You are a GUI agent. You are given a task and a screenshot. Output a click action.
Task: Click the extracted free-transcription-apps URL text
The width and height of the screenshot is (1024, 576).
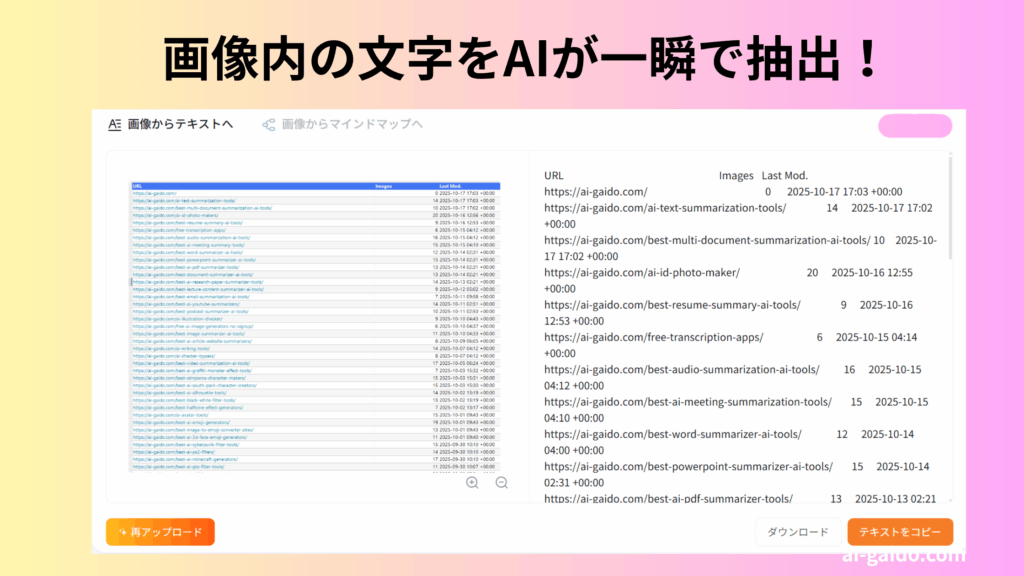(653, 337)
